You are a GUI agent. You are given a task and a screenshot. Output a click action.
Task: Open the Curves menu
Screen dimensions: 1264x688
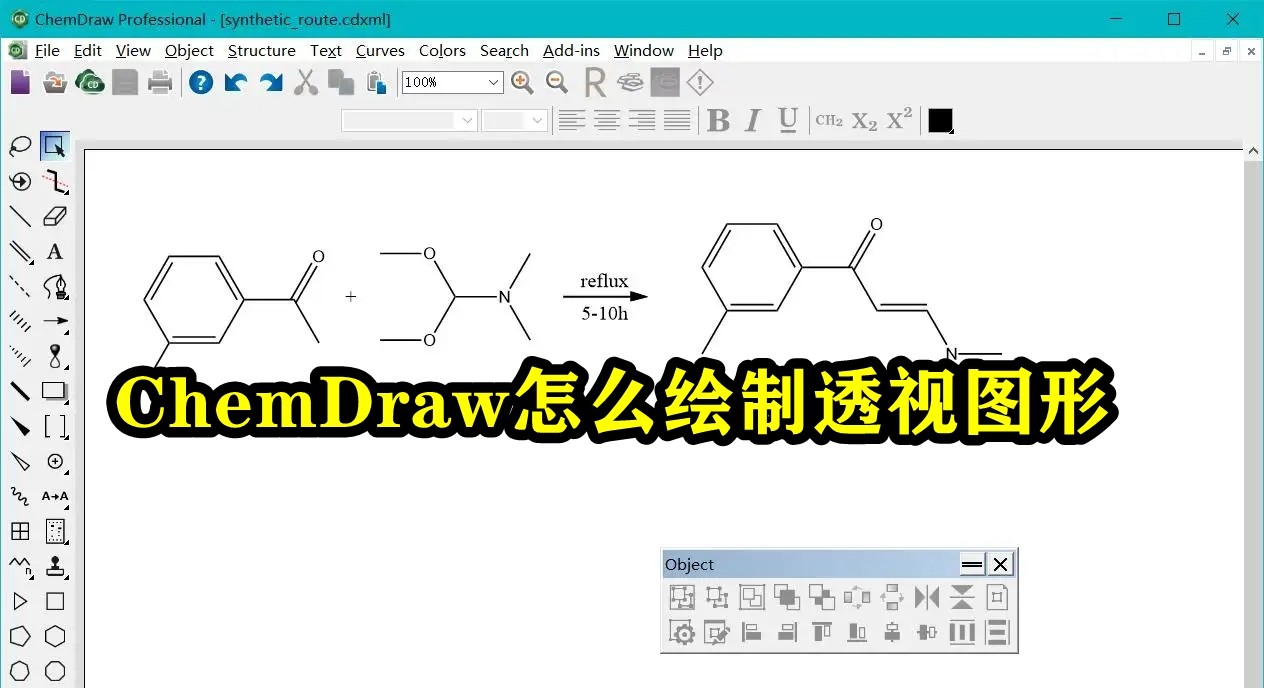coord(380,50)
